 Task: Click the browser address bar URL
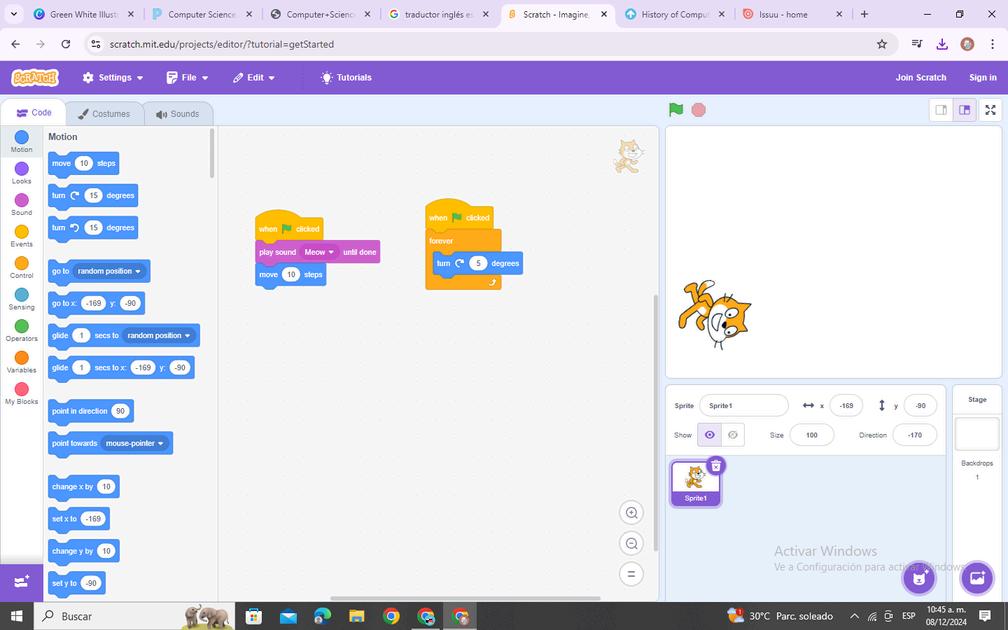tap(221, 44)
